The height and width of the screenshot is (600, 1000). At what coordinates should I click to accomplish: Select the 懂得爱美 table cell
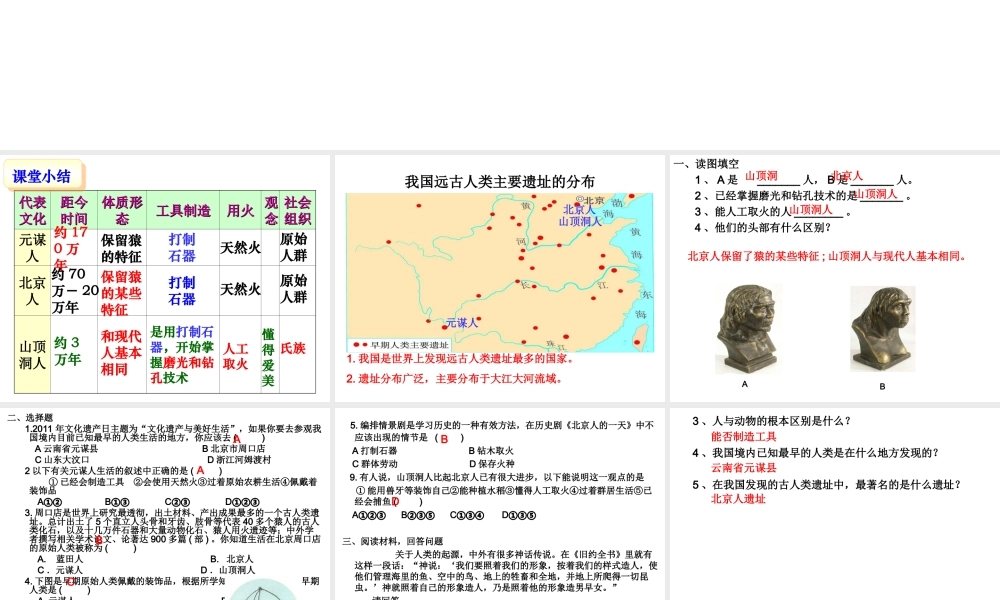tap(268, 357)
